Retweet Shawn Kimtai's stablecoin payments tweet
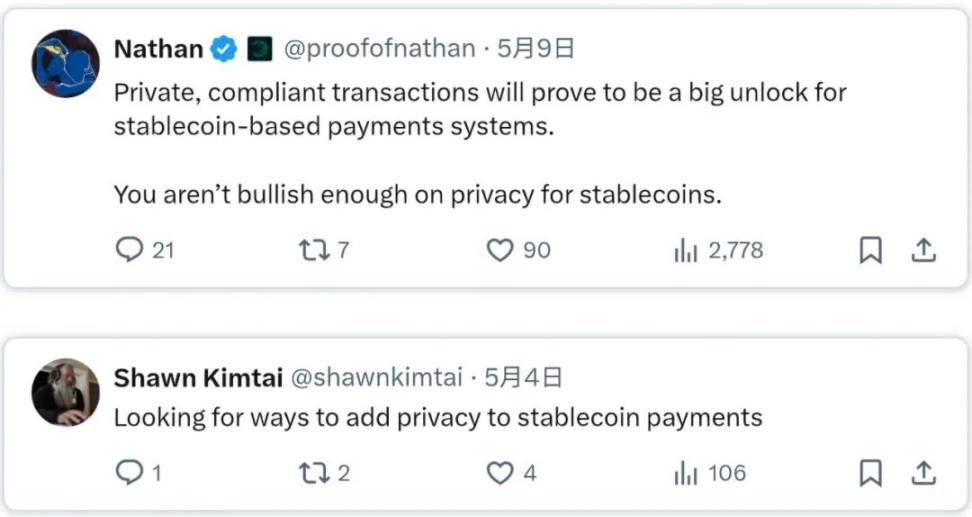Image resolution: width=972 pixels, height=517 pixels. pos(314,472)
